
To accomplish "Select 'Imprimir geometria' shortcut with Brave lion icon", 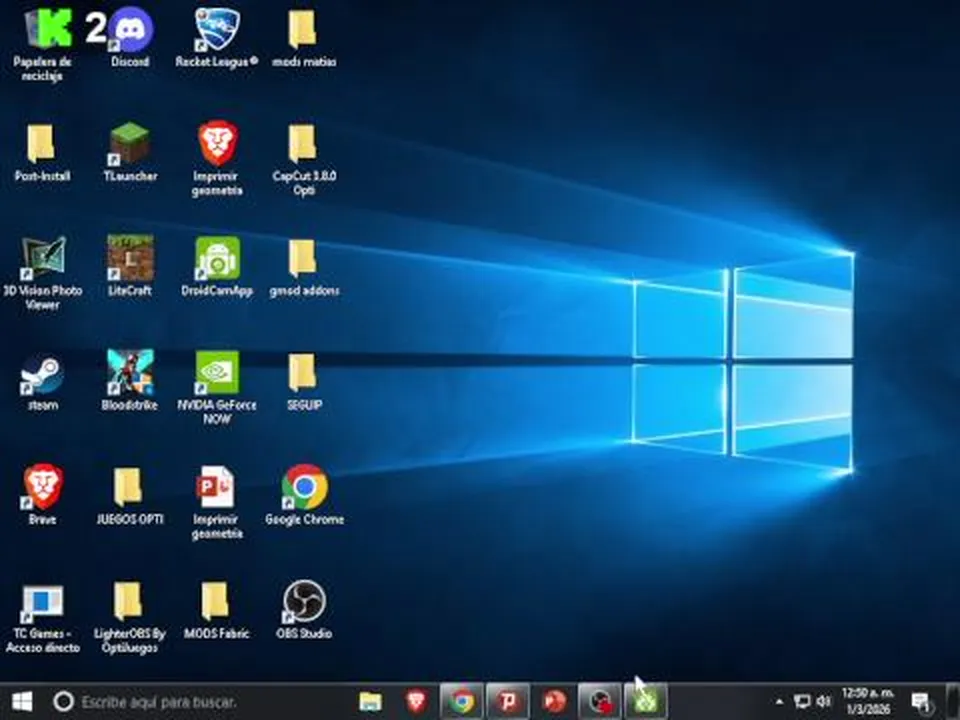I will tap(217, 159).
